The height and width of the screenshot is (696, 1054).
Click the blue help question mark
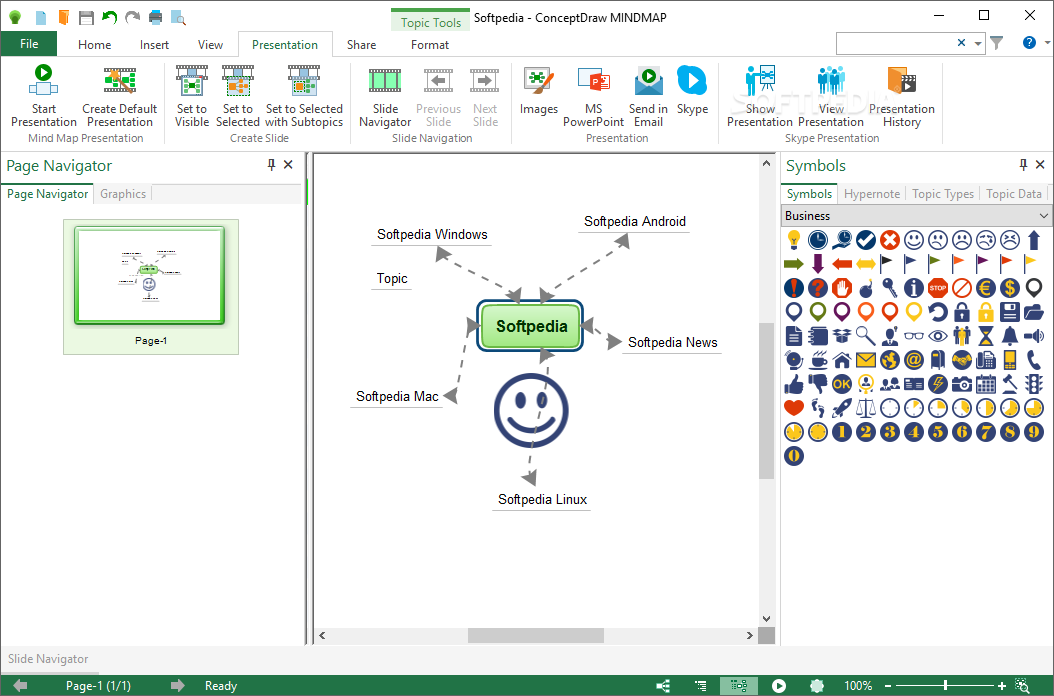[x=1029, y=42]
